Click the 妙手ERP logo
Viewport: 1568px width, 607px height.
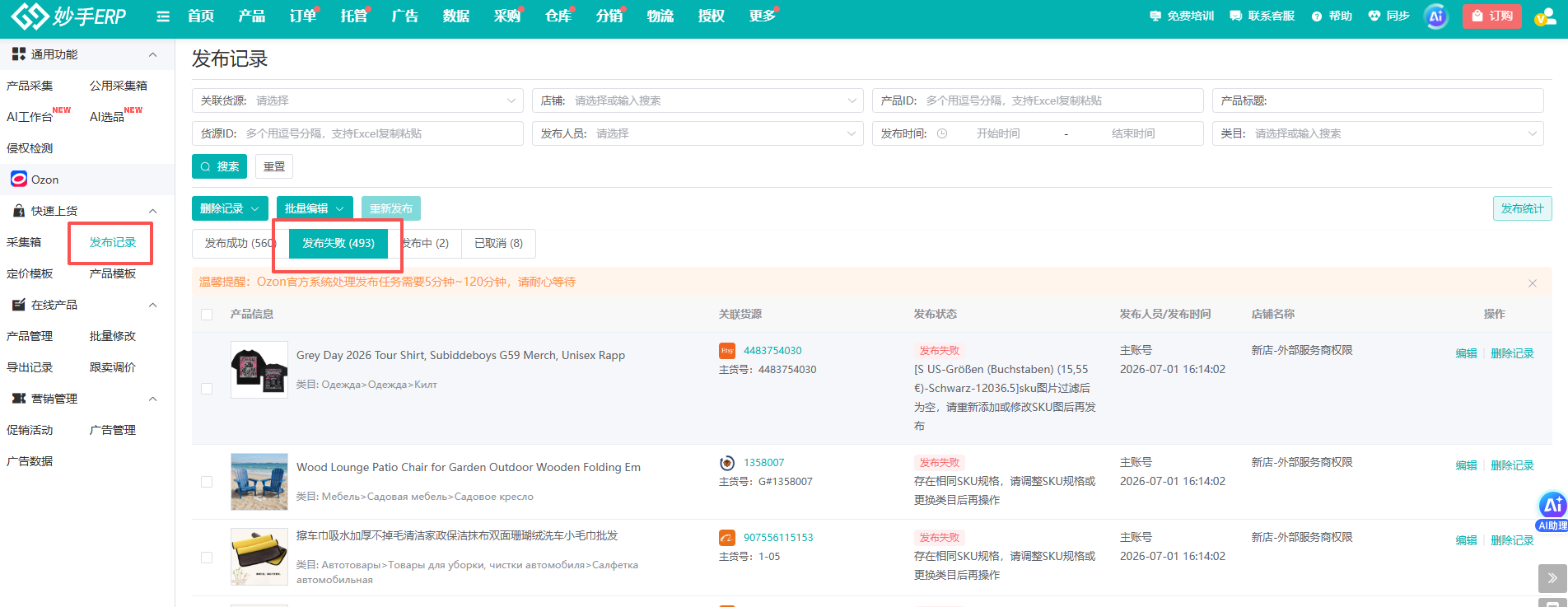pyautogui.click(x=68, y=16)
